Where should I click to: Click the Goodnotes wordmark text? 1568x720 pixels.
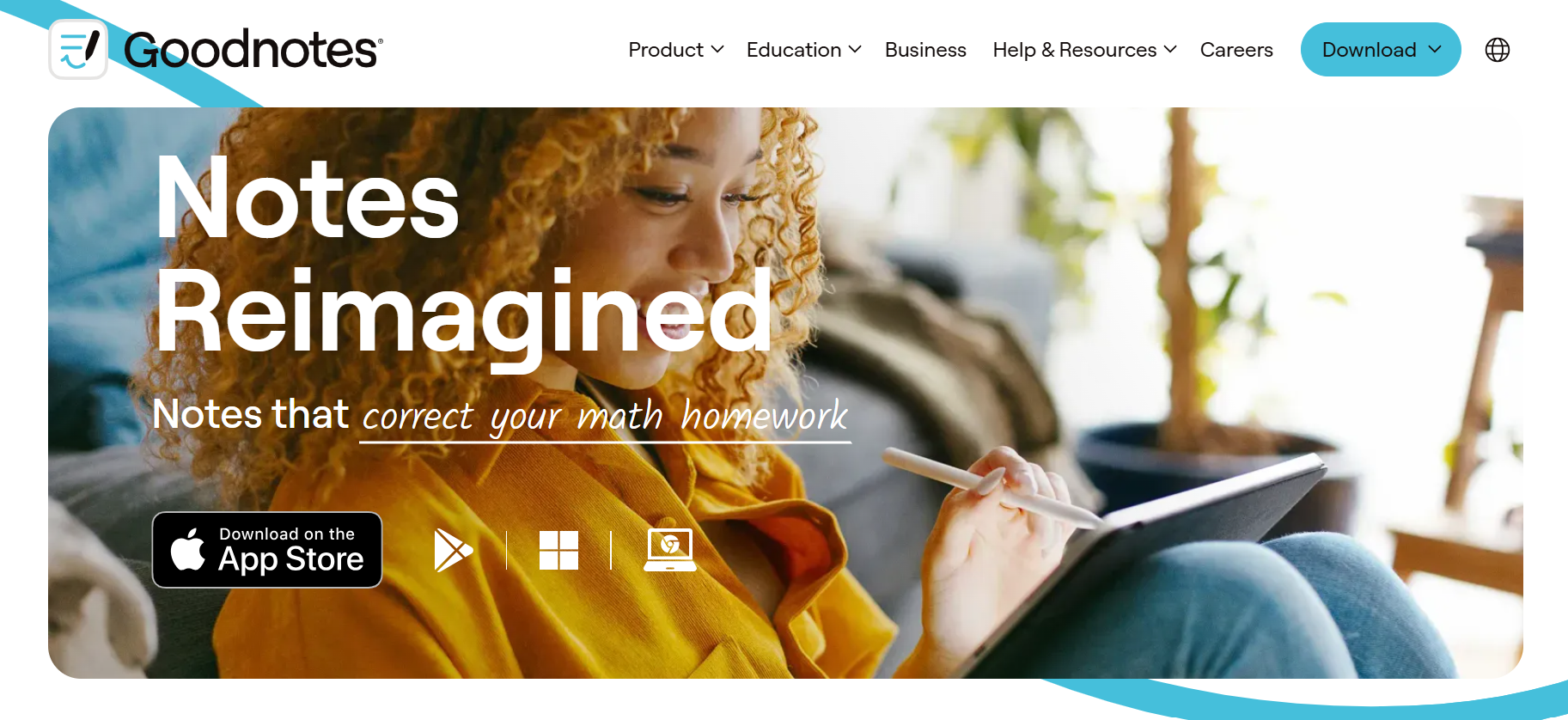point(253,49)
